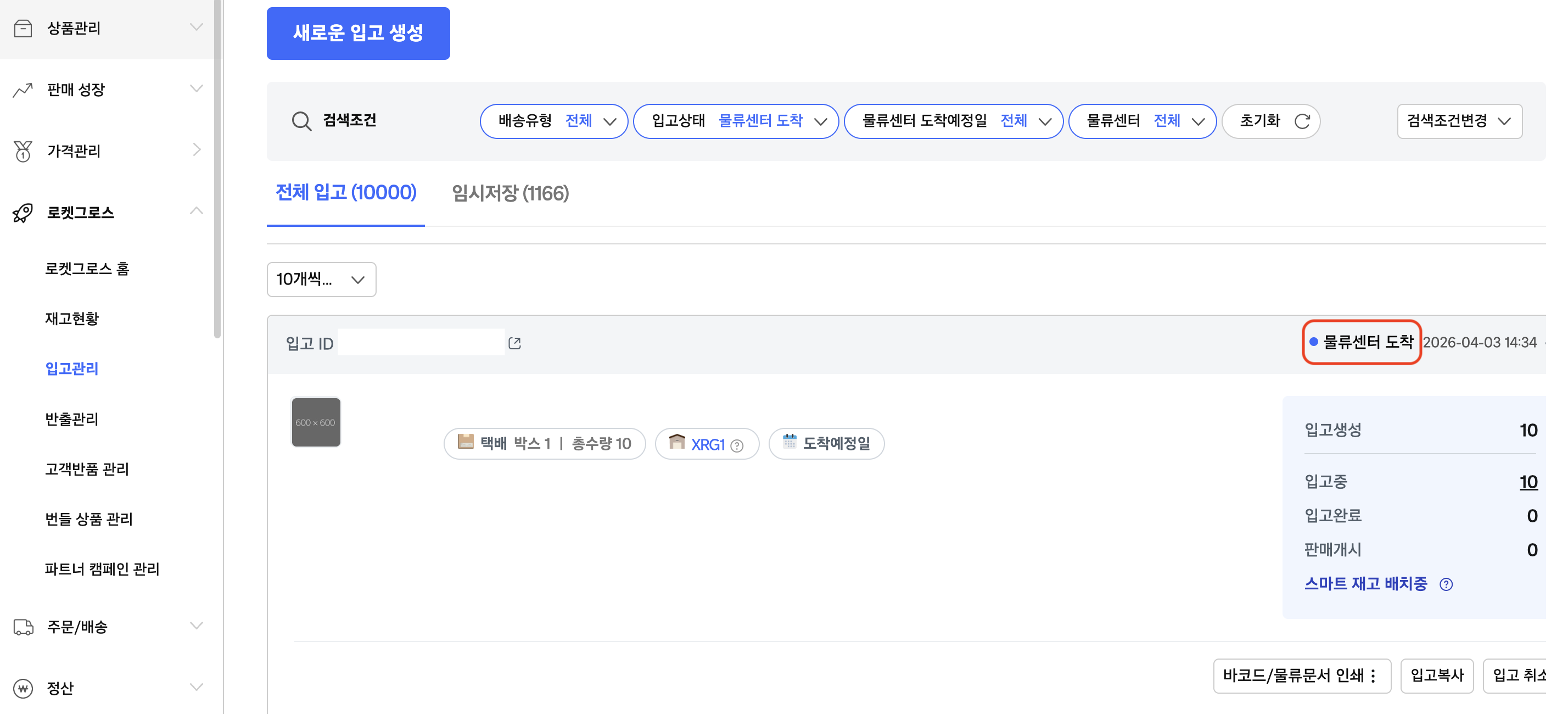Open the 입고 ID external link icon
Image resolution: width=1568 pixels, height=714 pixels.
coord(515,343)
